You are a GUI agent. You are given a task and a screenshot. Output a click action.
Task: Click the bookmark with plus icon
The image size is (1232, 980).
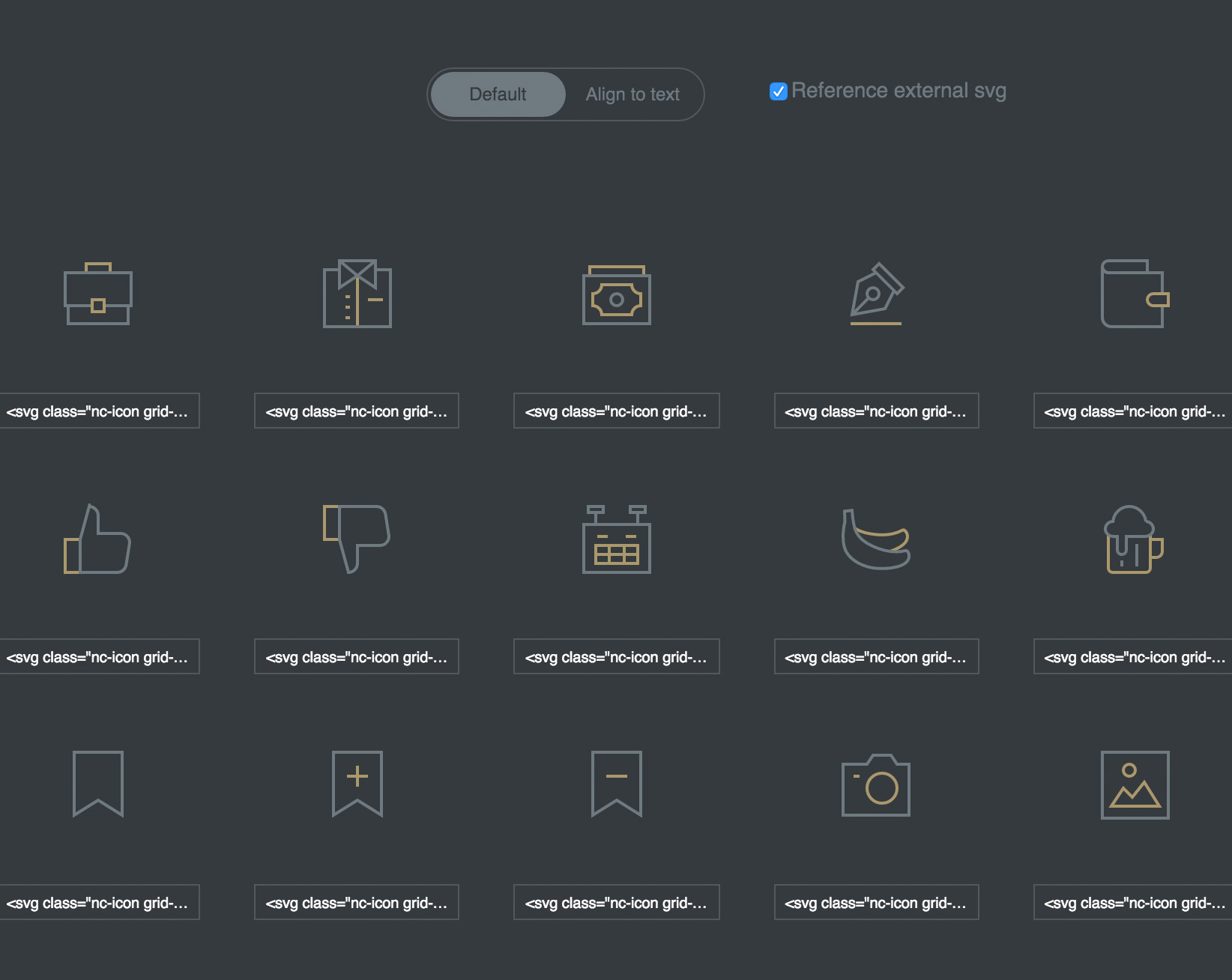coord(357,784)
